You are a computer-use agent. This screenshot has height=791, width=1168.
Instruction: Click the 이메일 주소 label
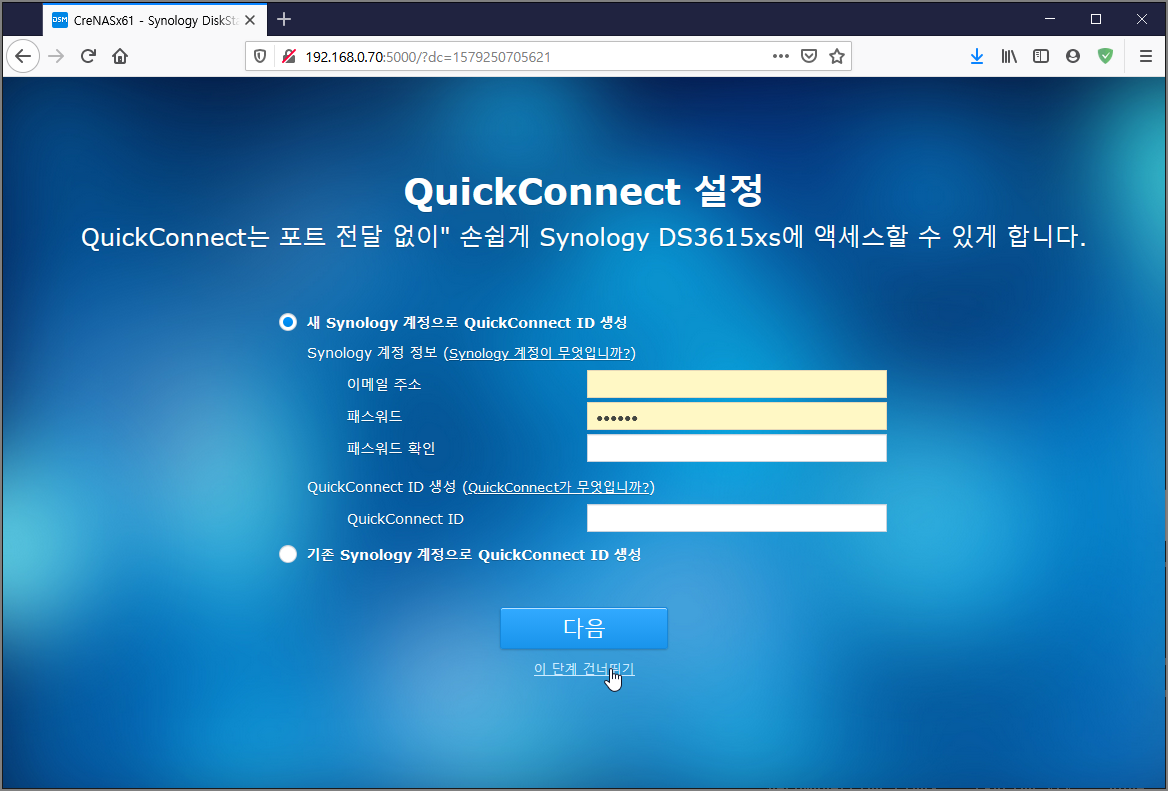[x=384, y=384]
